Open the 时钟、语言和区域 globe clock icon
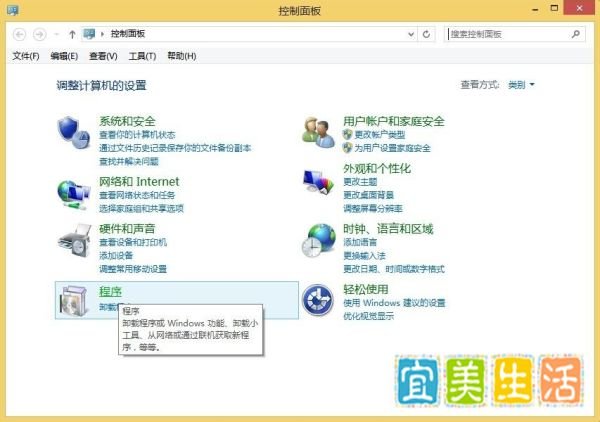Screen dimensions: 600x422 tap(318, 241)
